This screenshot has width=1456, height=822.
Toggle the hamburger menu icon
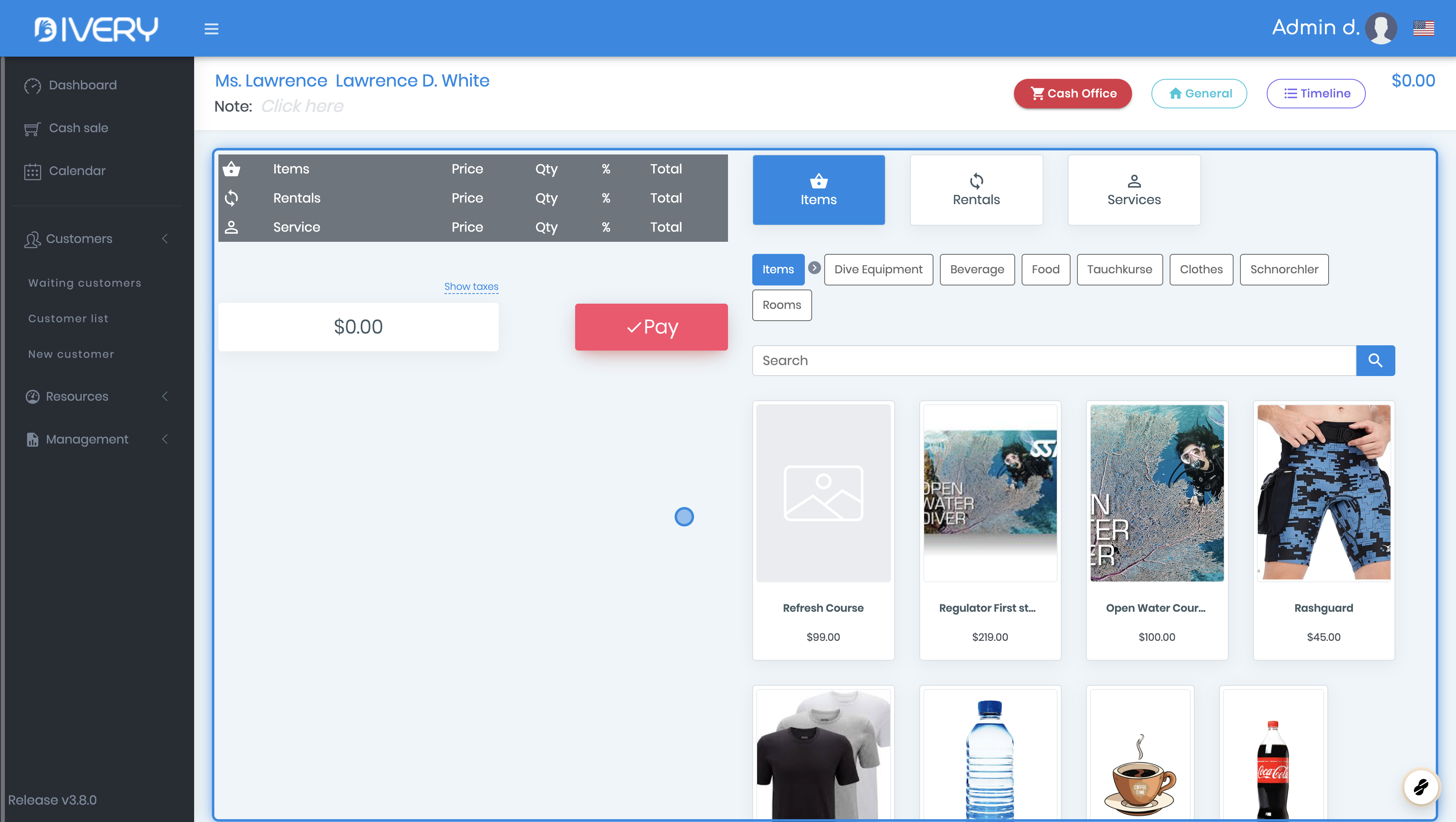tap(212, 29)
